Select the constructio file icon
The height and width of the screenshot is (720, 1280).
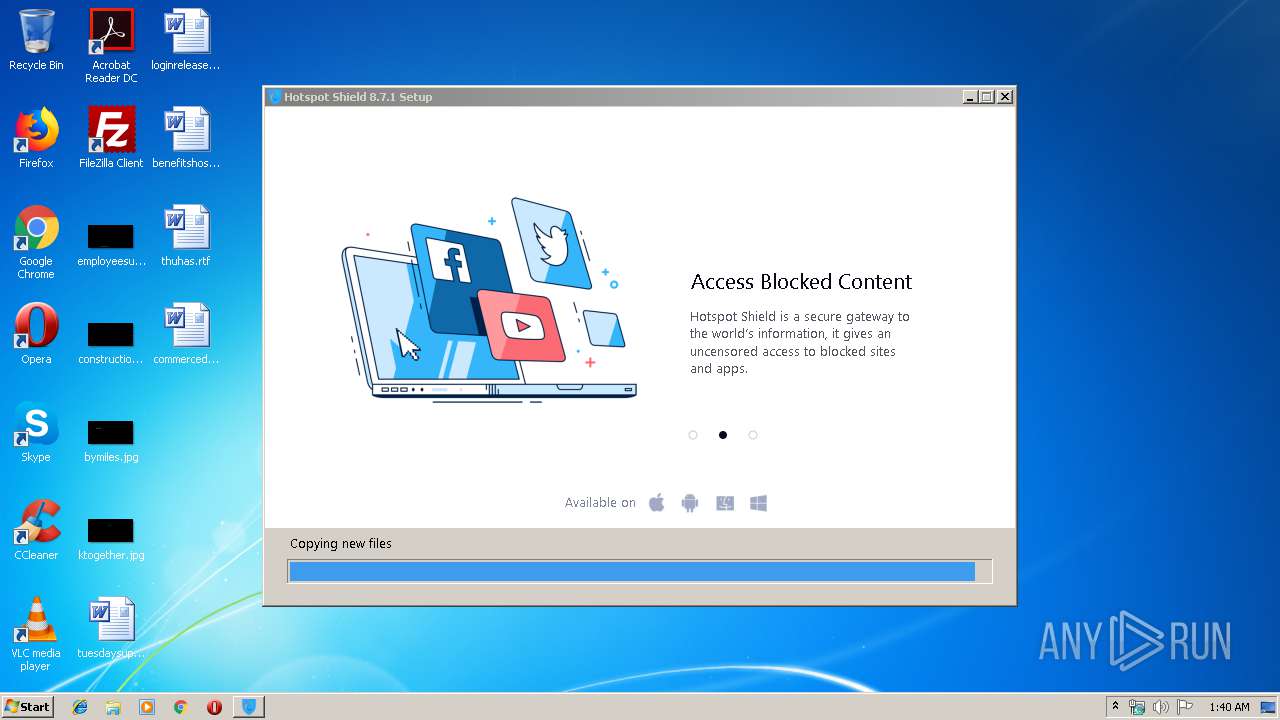111,342
